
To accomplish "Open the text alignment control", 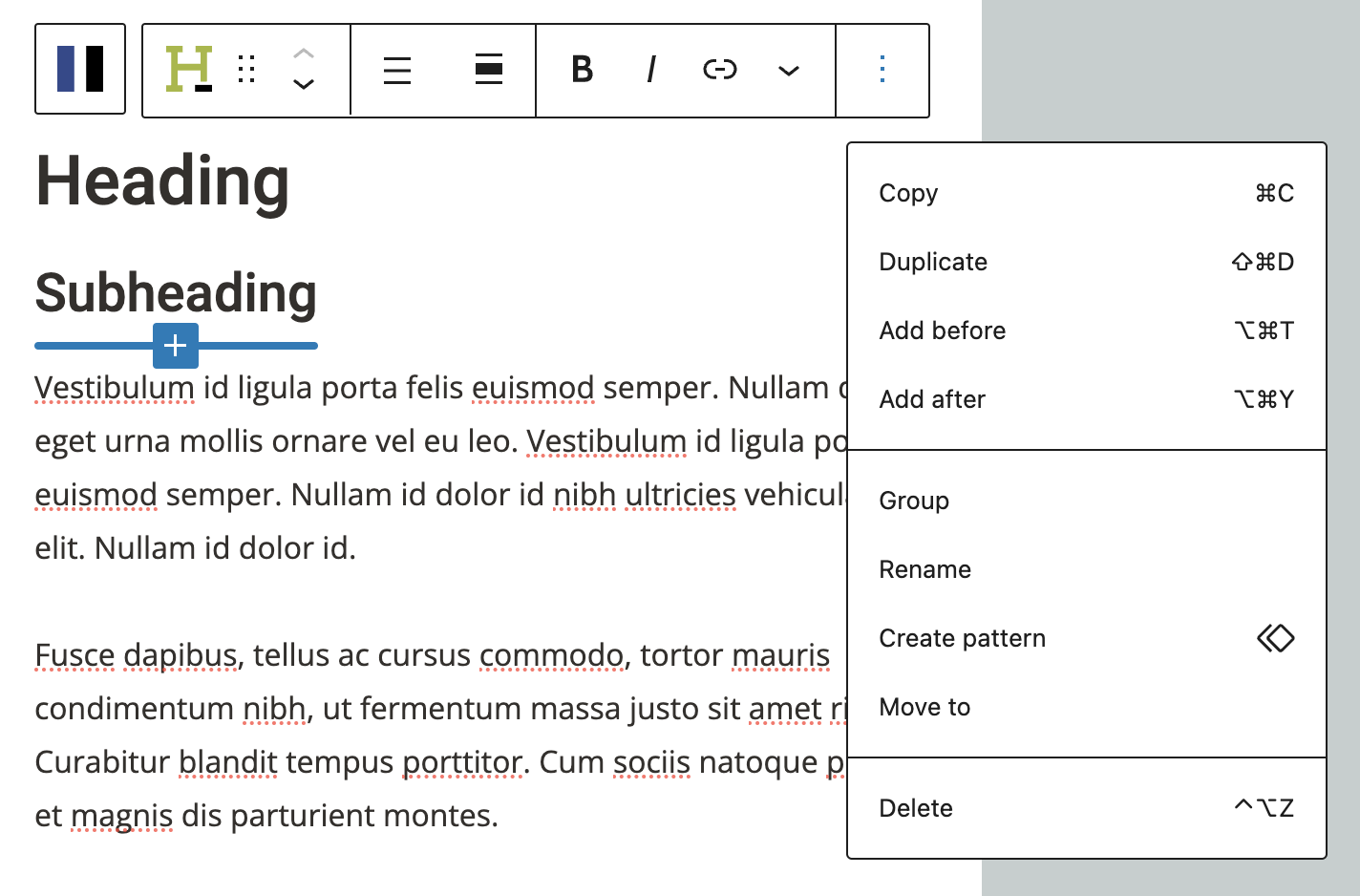I will click(x=397, y=70).
